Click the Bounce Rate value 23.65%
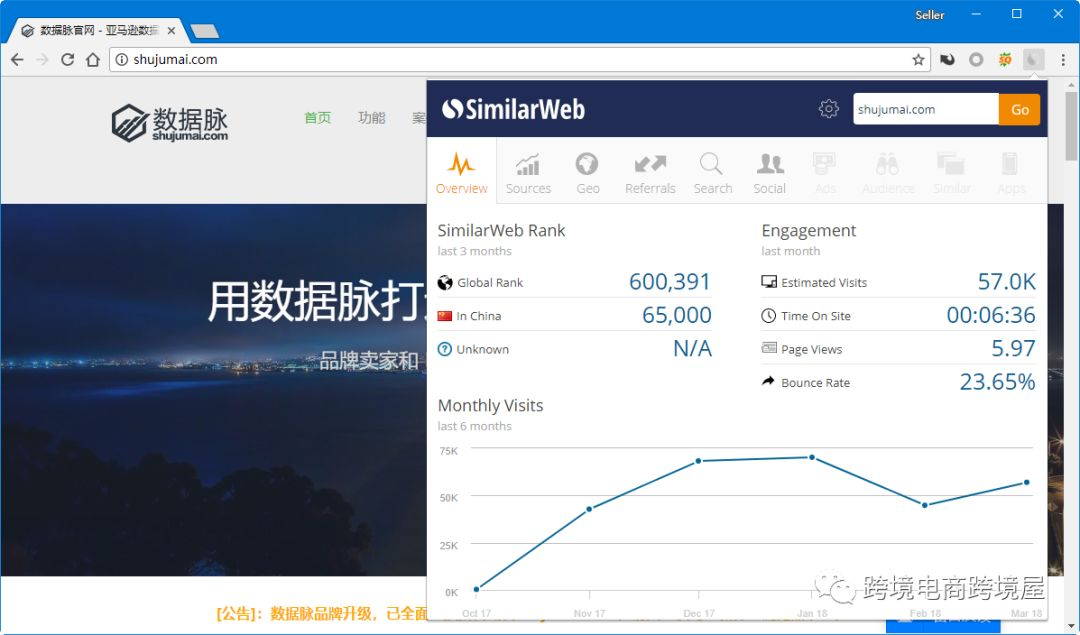The width and height of the screenshot is (1080, 635). [997, 382]
